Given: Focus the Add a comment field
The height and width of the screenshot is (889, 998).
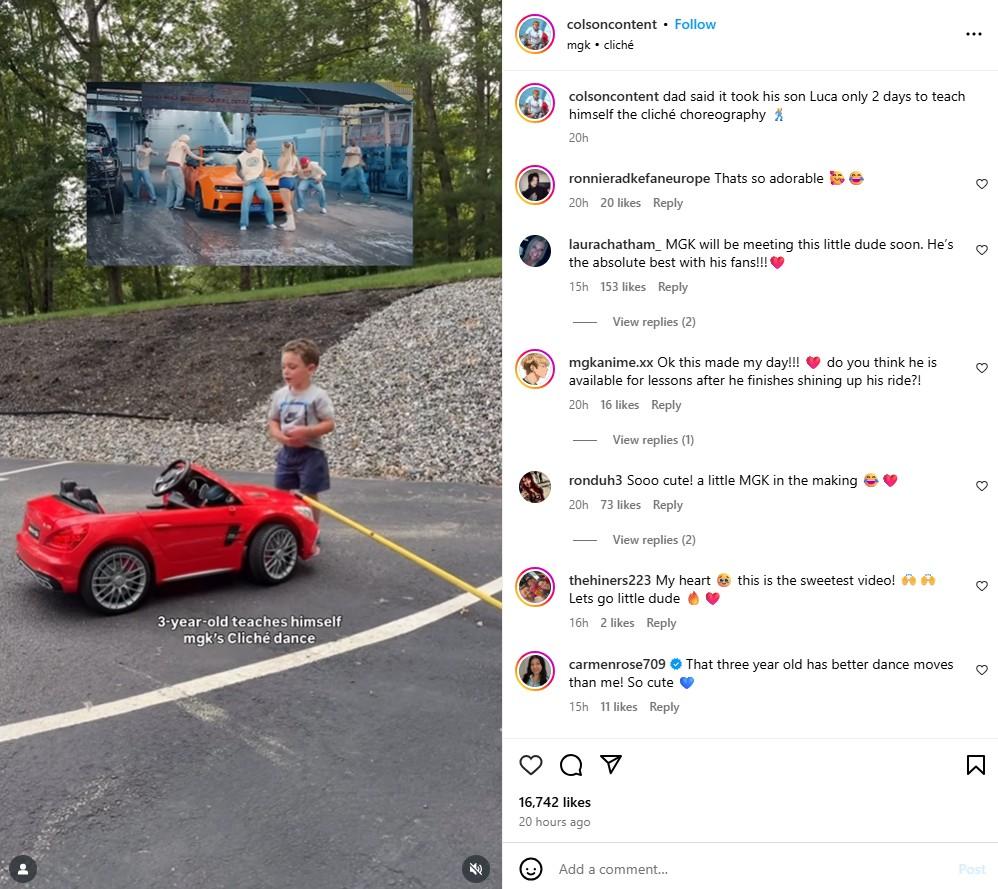Looking at the screenshot, I should click(x=751, y=869).
